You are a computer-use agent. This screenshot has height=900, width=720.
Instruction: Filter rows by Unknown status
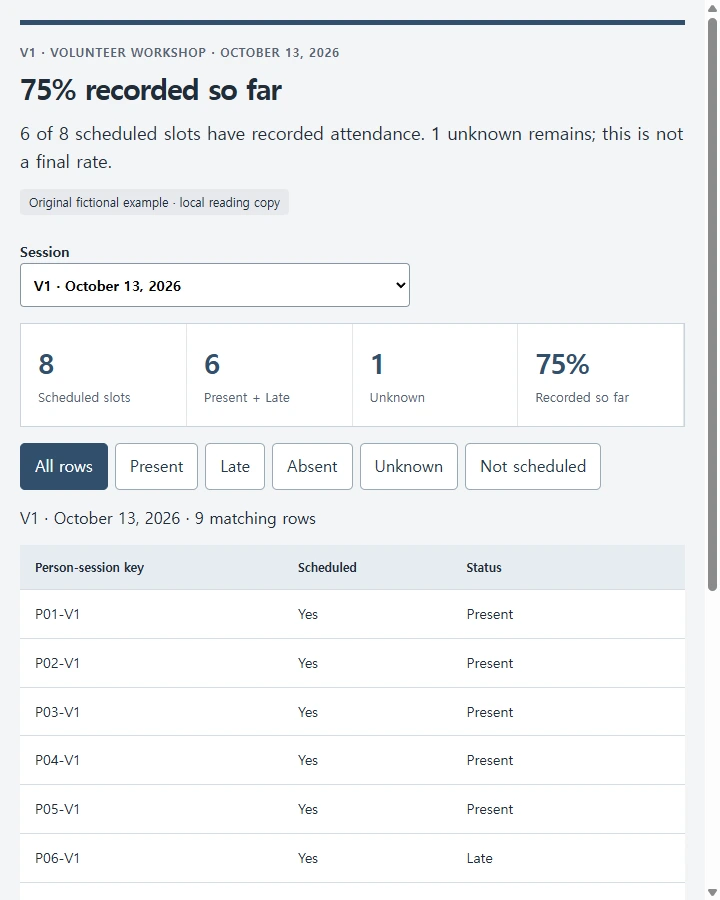(x=409, y=466)
